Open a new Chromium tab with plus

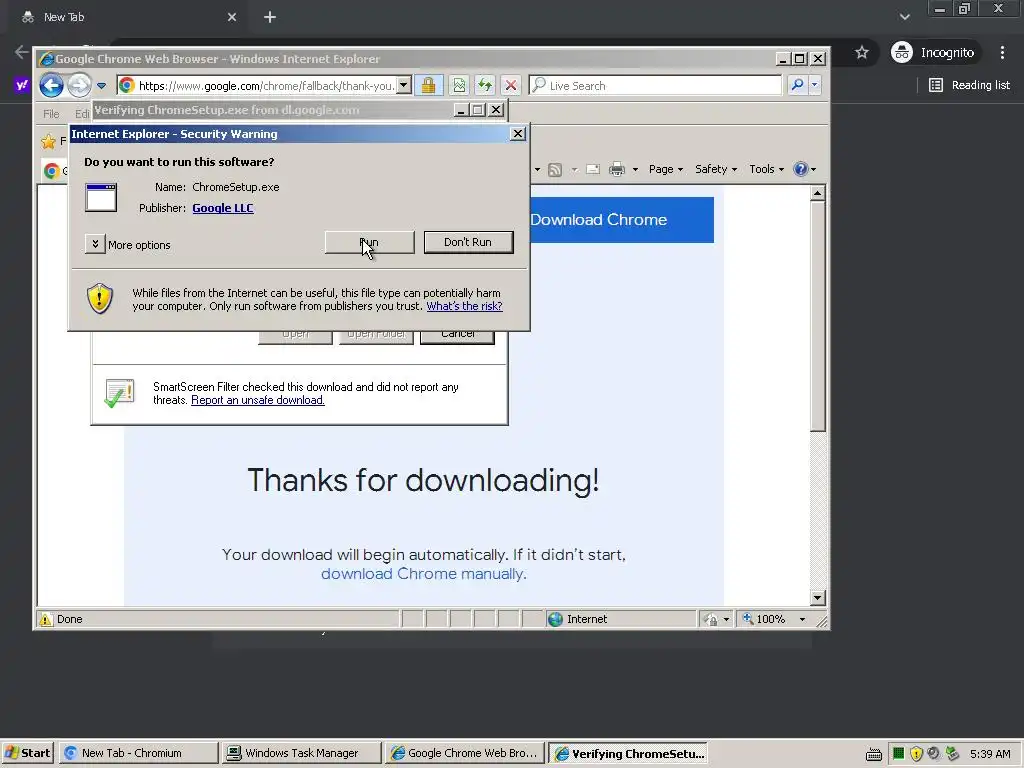tap(270, 17)
